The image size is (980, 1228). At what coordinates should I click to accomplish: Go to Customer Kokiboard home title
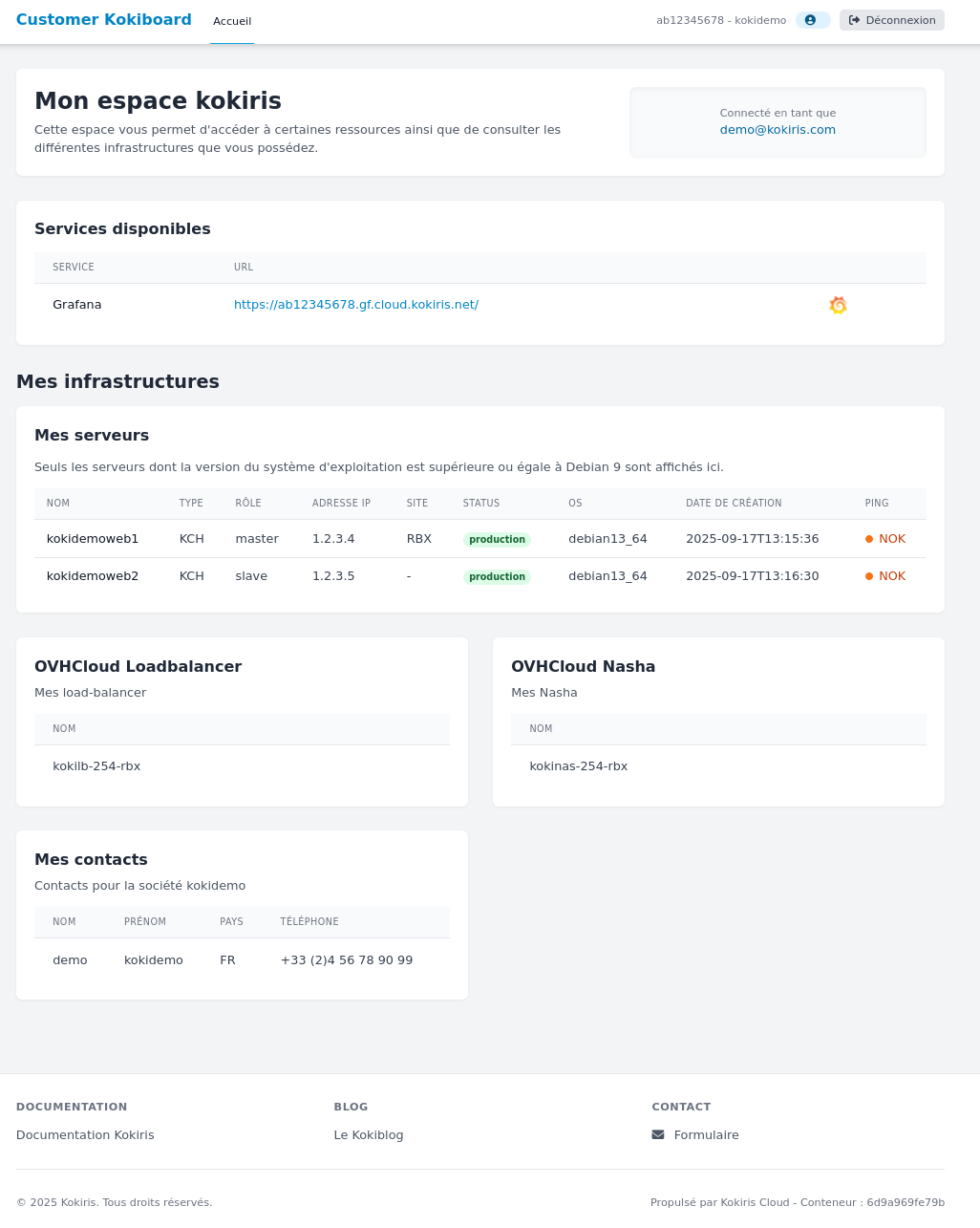tap(104, 20)
